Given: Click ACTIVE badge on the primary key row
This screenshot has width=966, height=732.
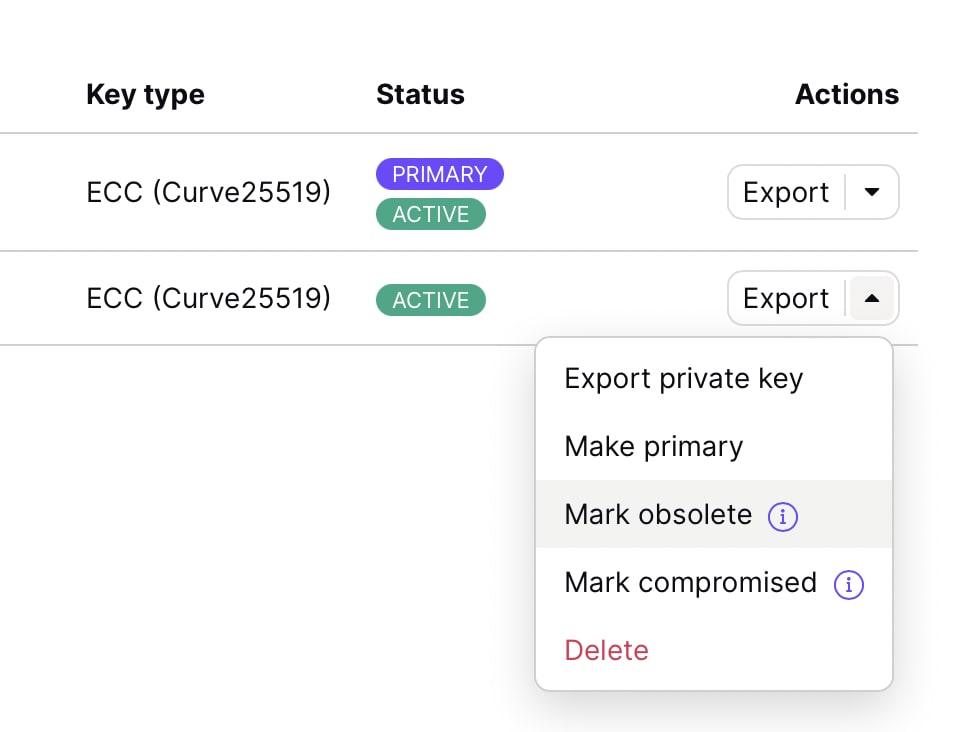Looking at the screenshot, I should tap(430, 214).
